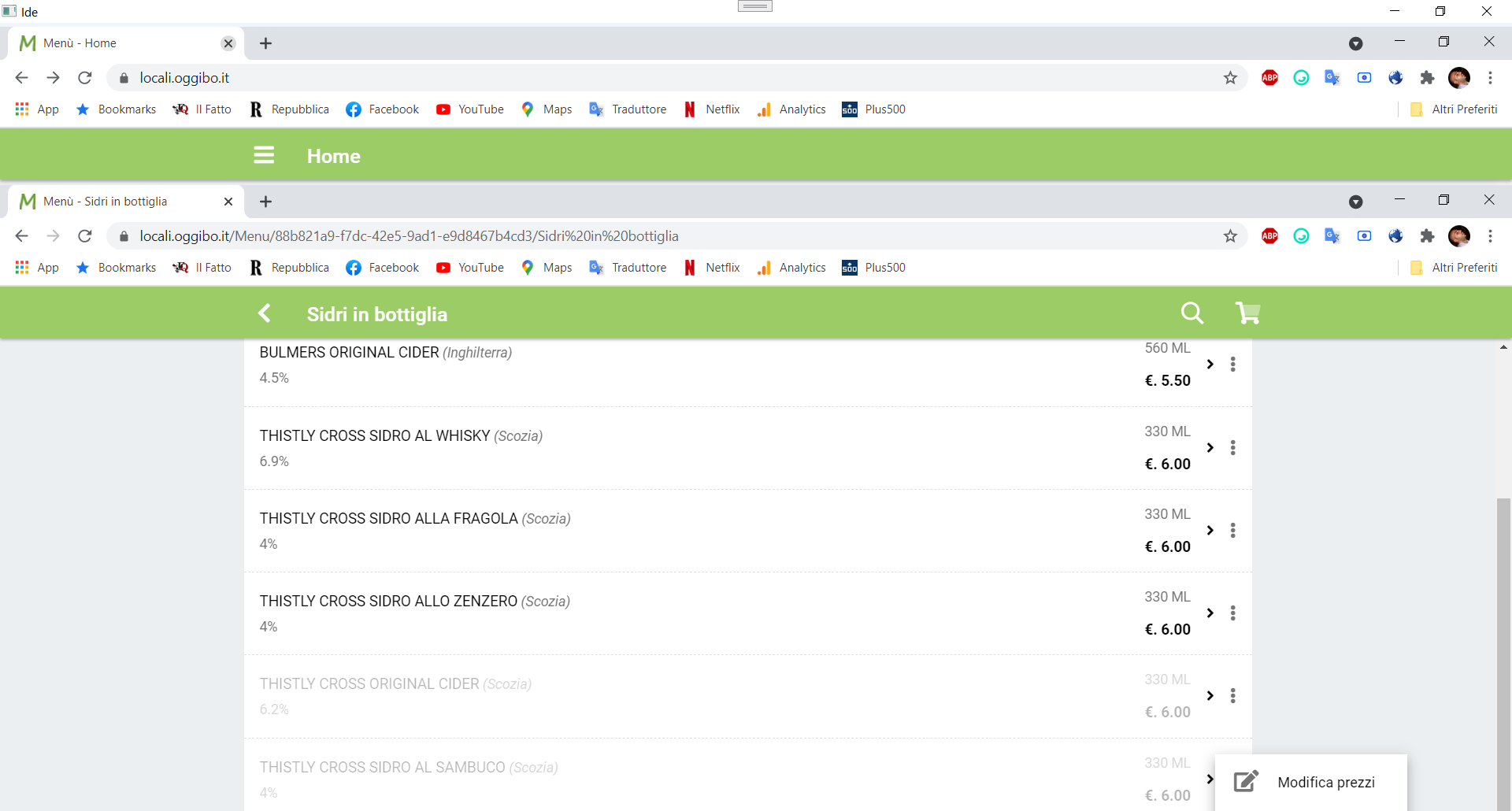Open Altri Preferiti folder in lower window
The height and width of the screenshot is (811, 1512).
(1454, 268)
